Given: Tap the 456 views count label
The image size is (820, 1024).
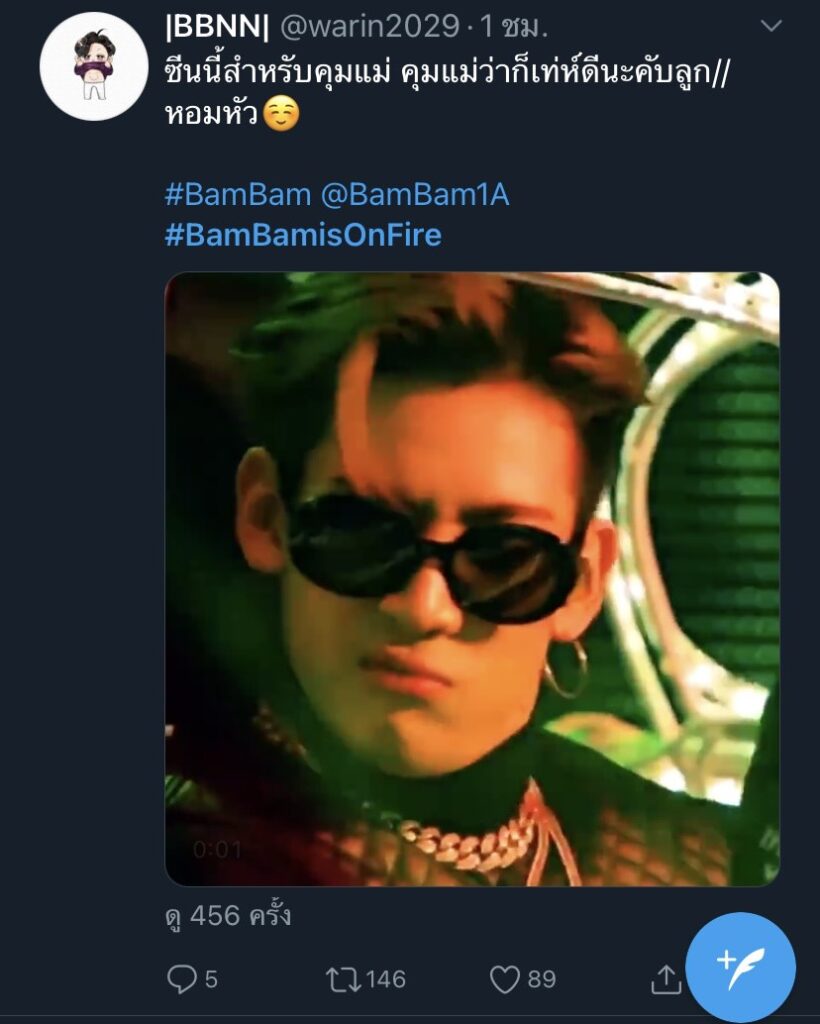Looking at the screenshot, I should tap(228, 915).
